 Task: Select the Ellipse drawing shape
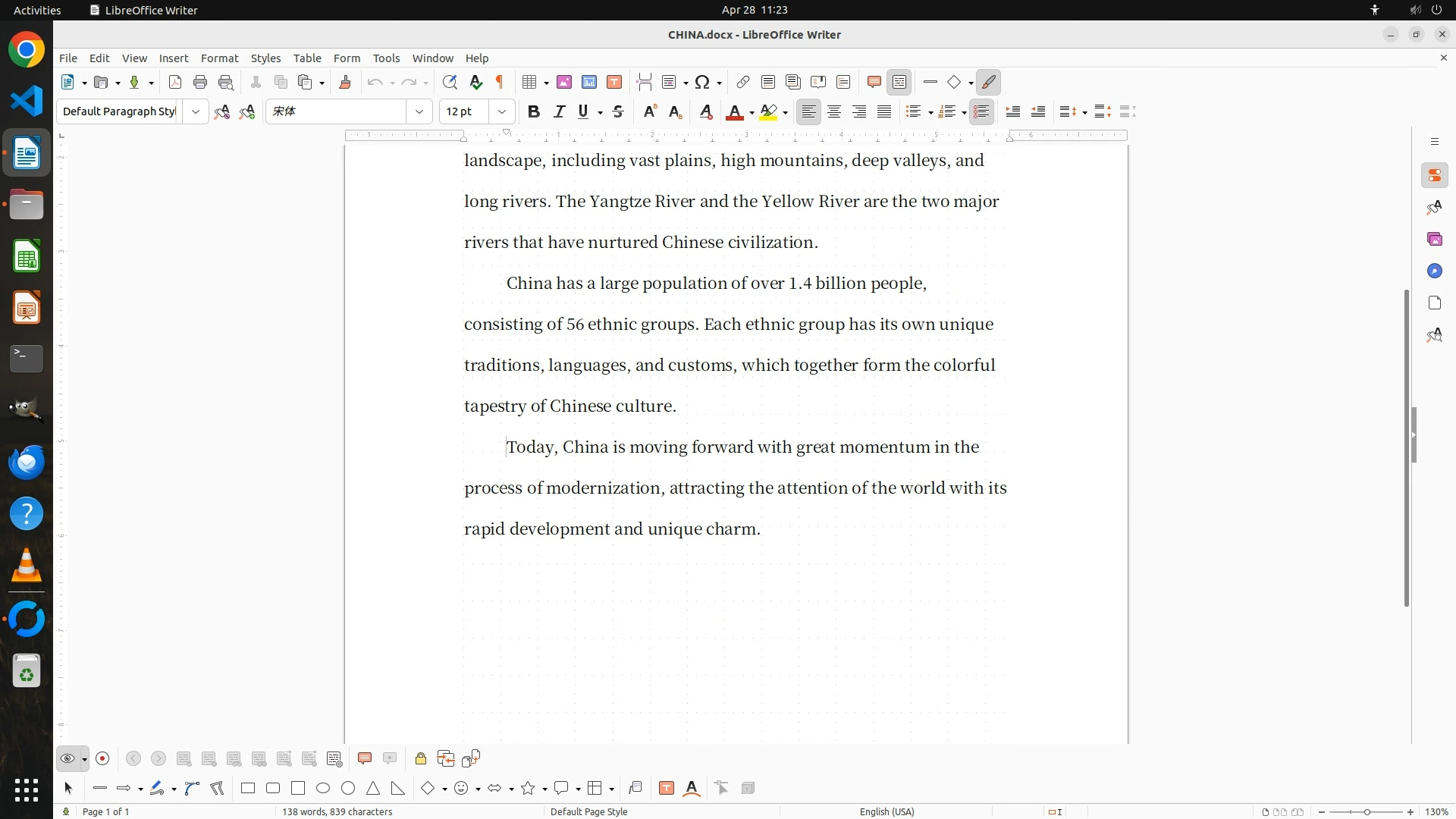[323, 788]
